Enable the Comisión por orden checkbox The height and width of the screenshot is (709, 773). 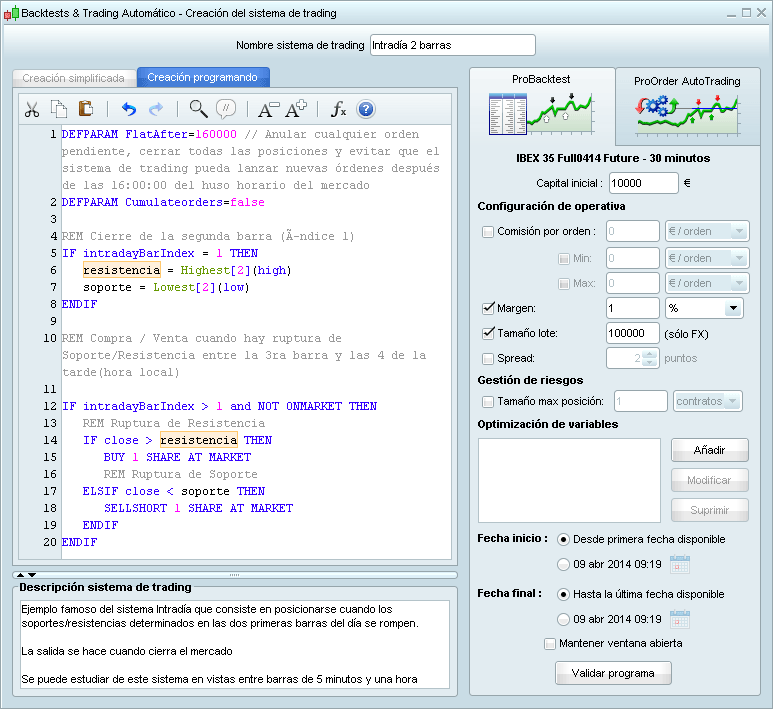coord(488,232)
